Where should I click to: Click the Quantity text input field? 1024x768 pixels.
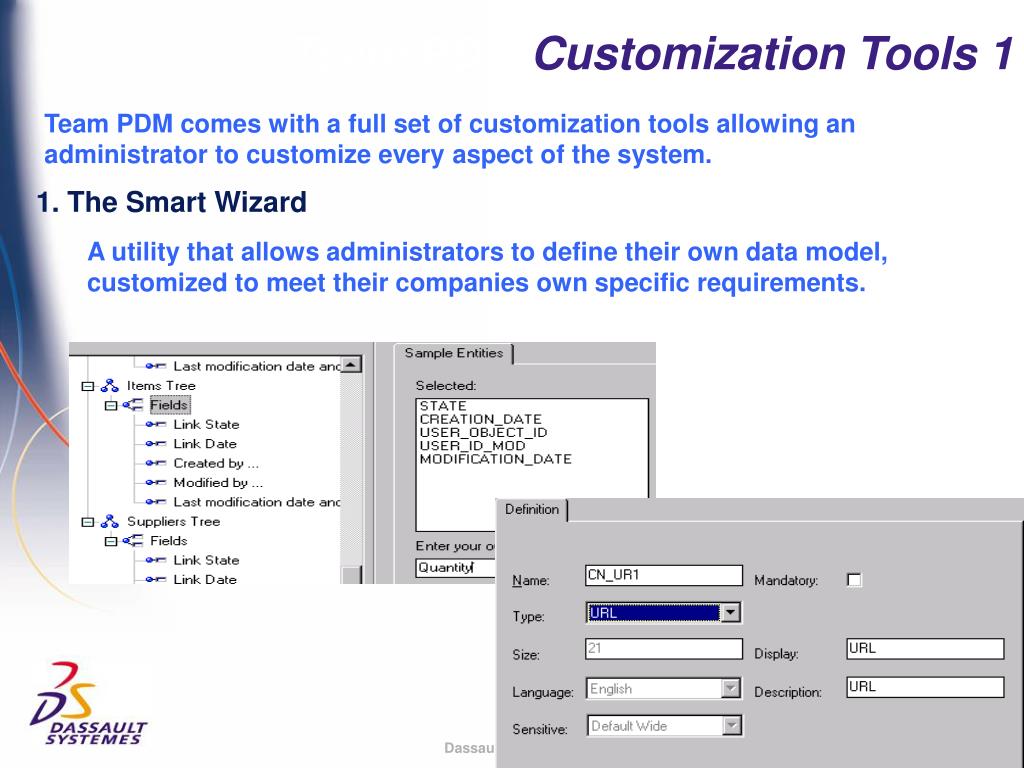pos(455,568)
